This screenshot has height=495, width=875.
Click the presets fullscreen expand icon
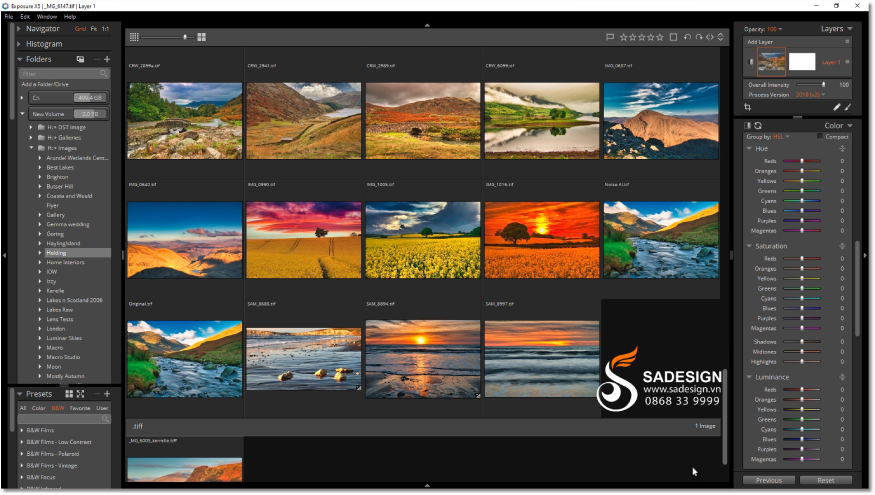click(80, 394)
